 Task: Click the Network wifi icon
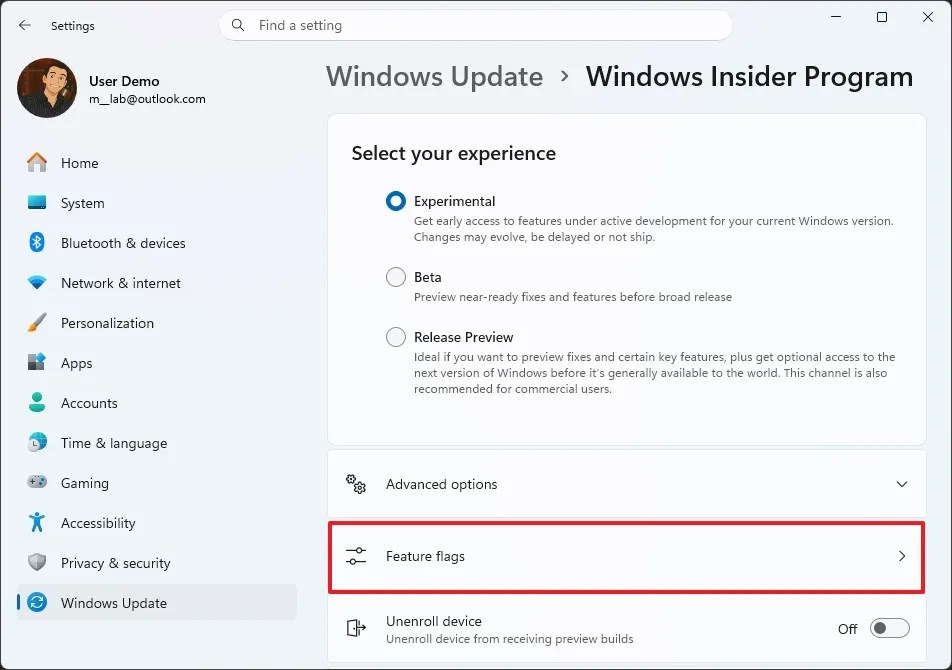pyautogui.click(x=37, y=283)
